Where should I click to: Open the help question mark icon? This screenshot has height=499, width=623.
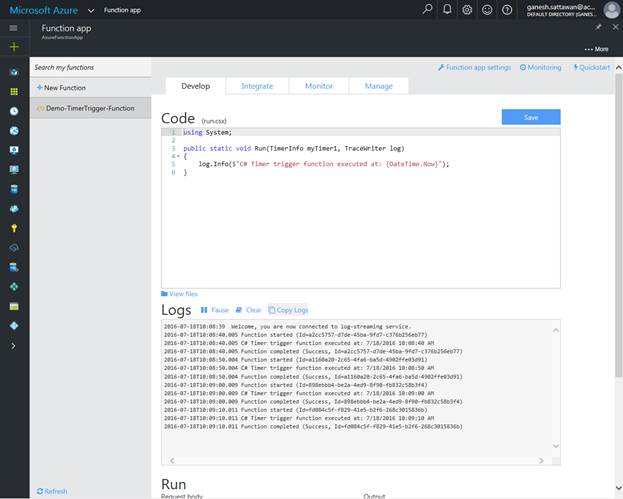[507, 10]
